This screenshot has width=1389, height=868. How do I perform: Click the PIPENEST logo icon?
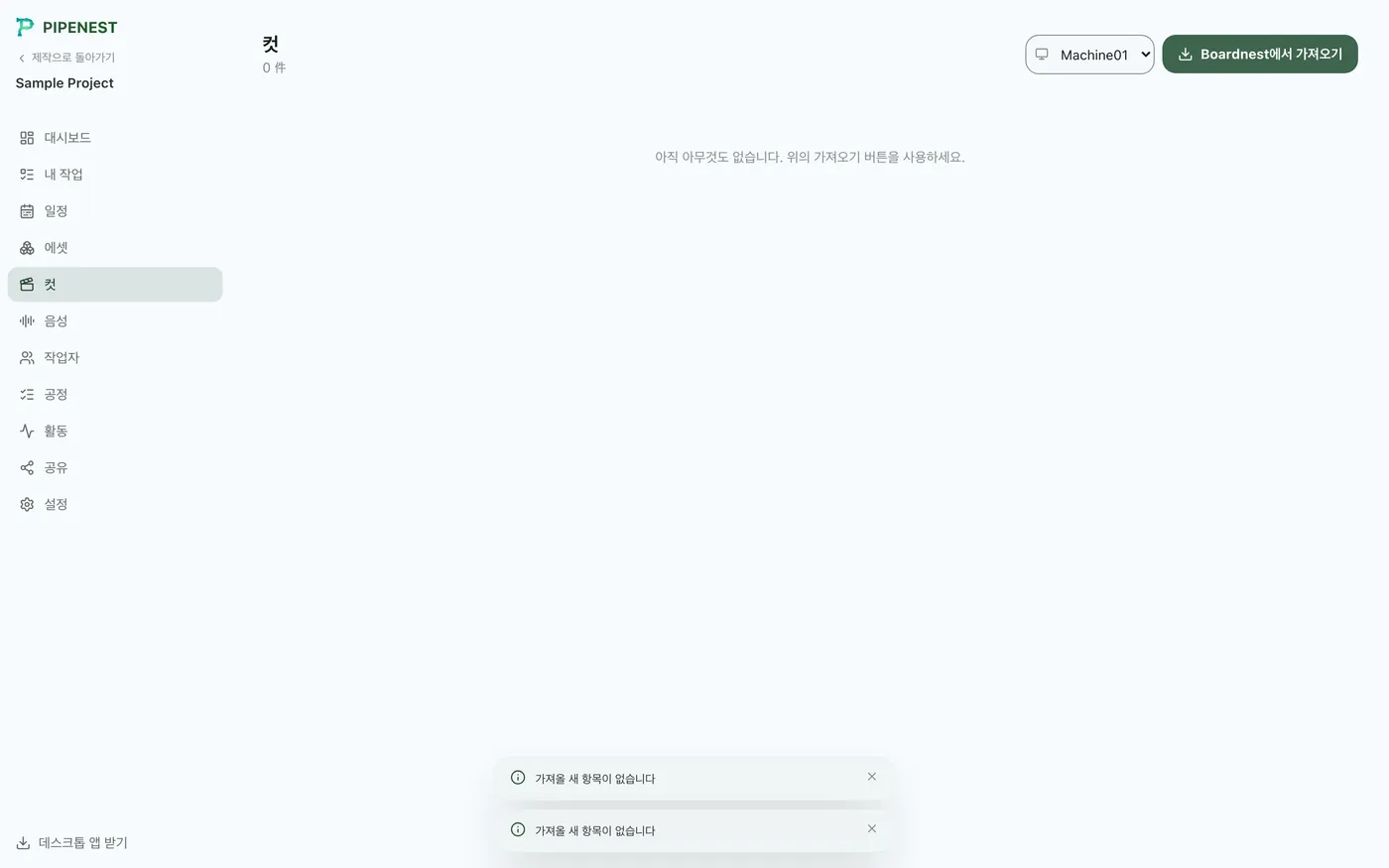coord(25,27)
